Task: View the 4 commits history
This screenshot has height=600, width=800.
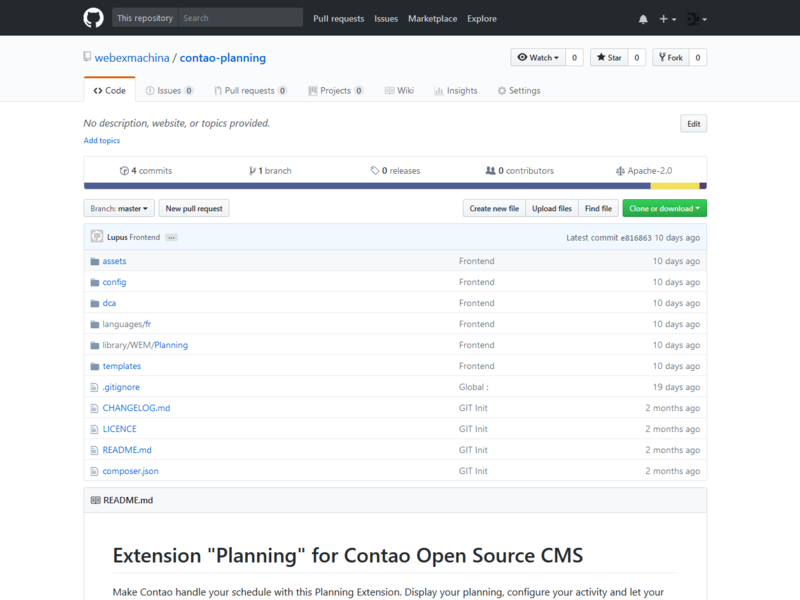Action: click(x=146, y=170)
